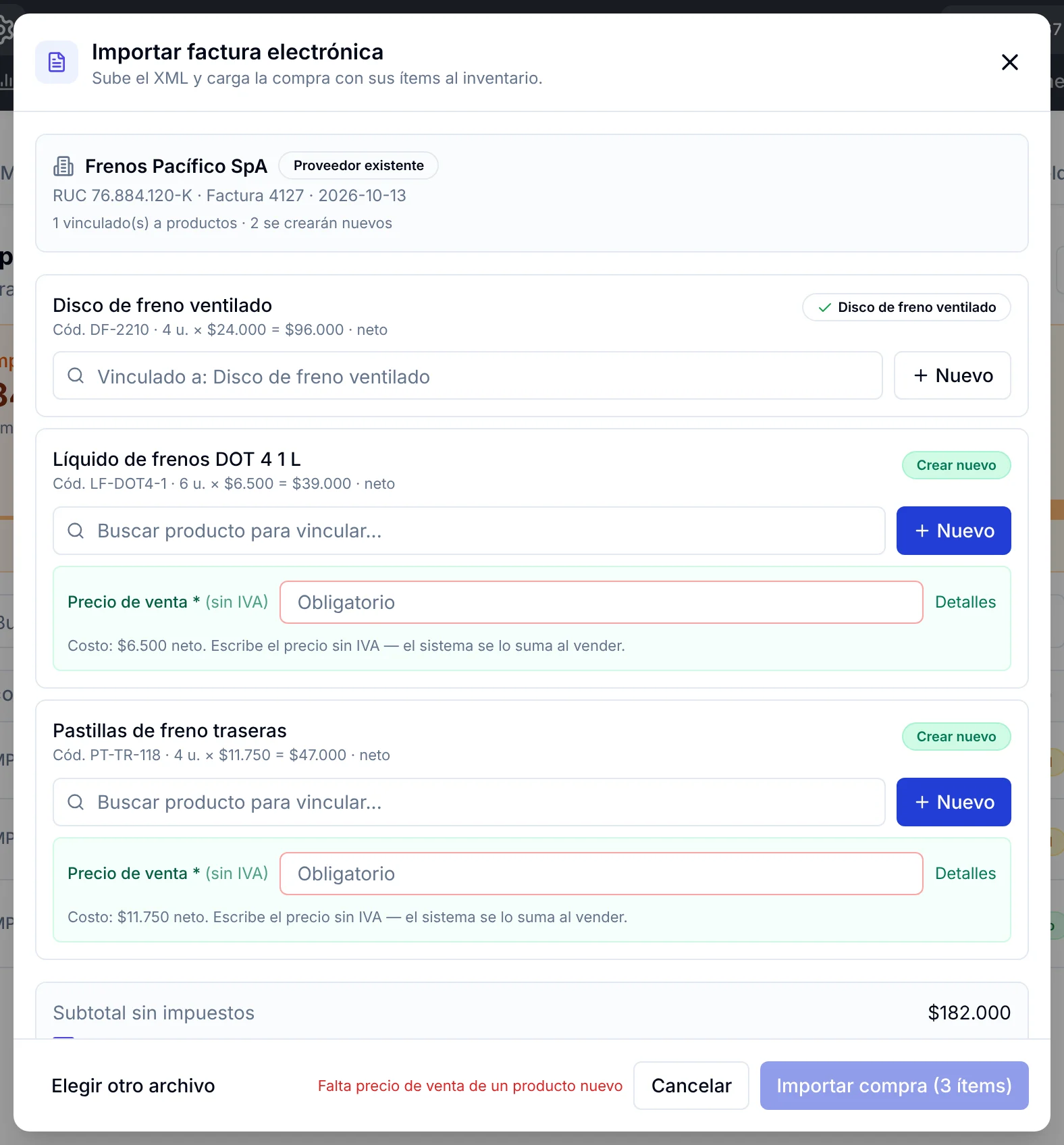Create new product for Disco de freno ventilado
The image size is (1064, 1145).
tap(952, 375)
